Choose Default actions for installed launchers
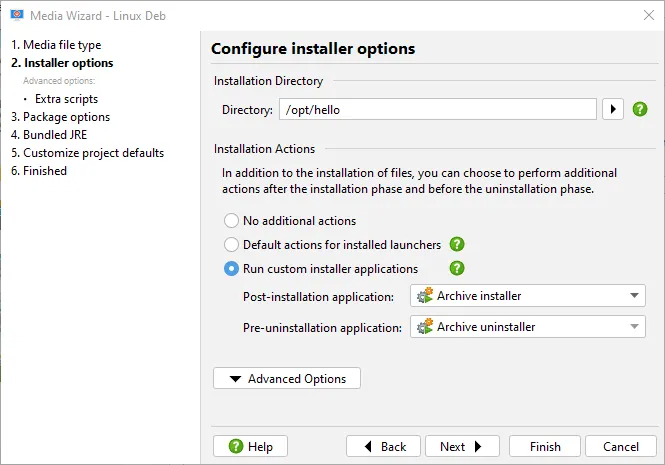The image size is (665, 465). click(x=231, y=244)
